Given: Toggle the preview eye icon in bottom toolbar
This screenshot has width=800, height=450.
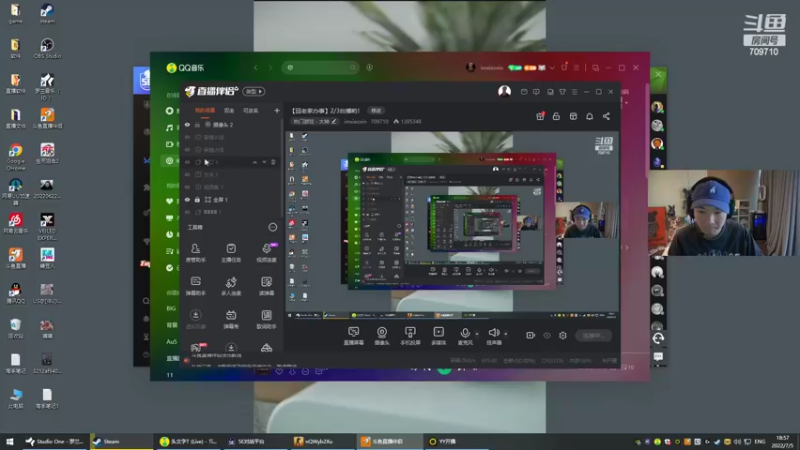Looking at the screenshot, I should (547, 335).
